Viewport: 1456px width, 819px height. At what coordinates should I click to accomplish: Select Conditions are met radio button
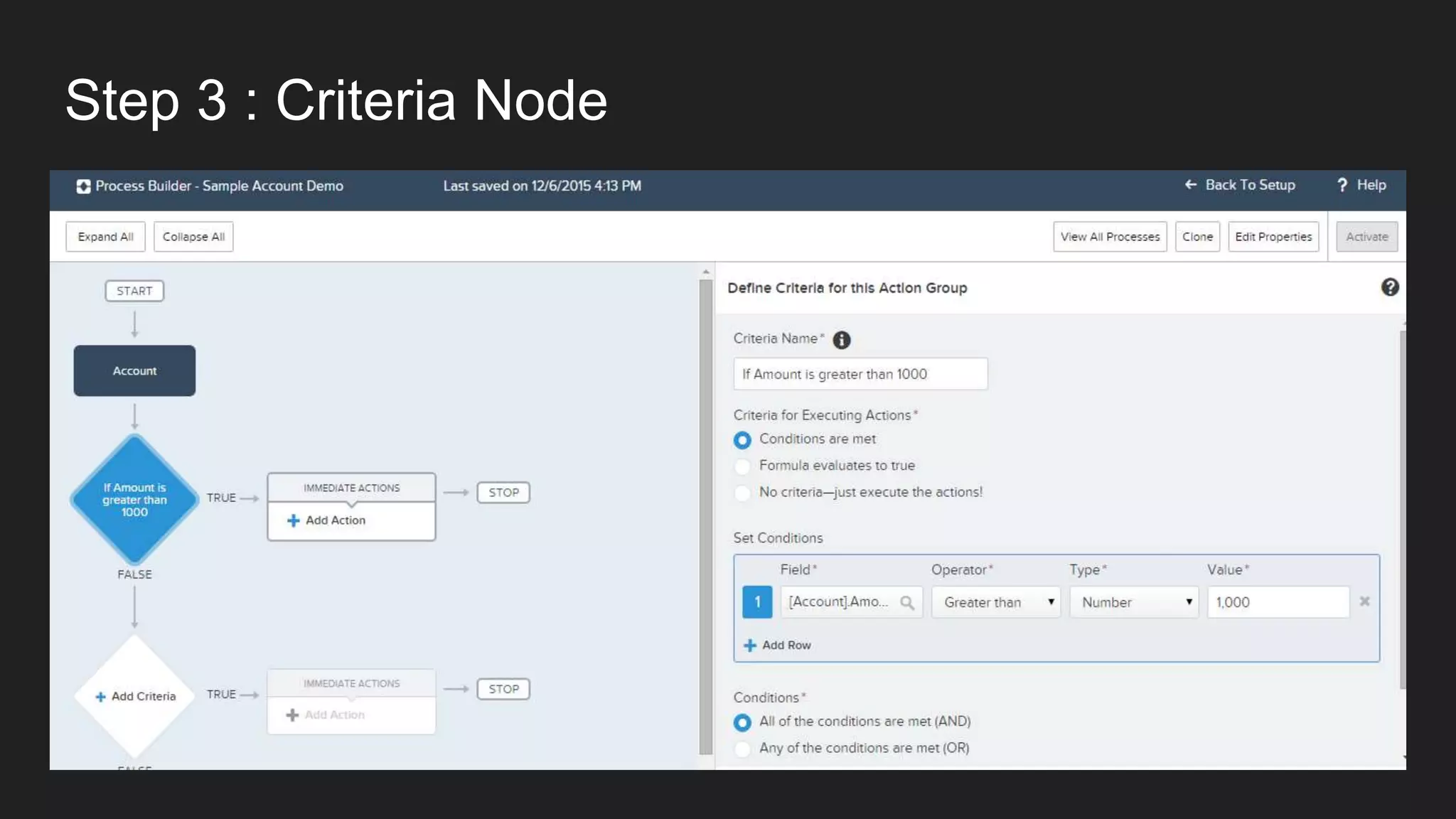(x=742, y=440)
